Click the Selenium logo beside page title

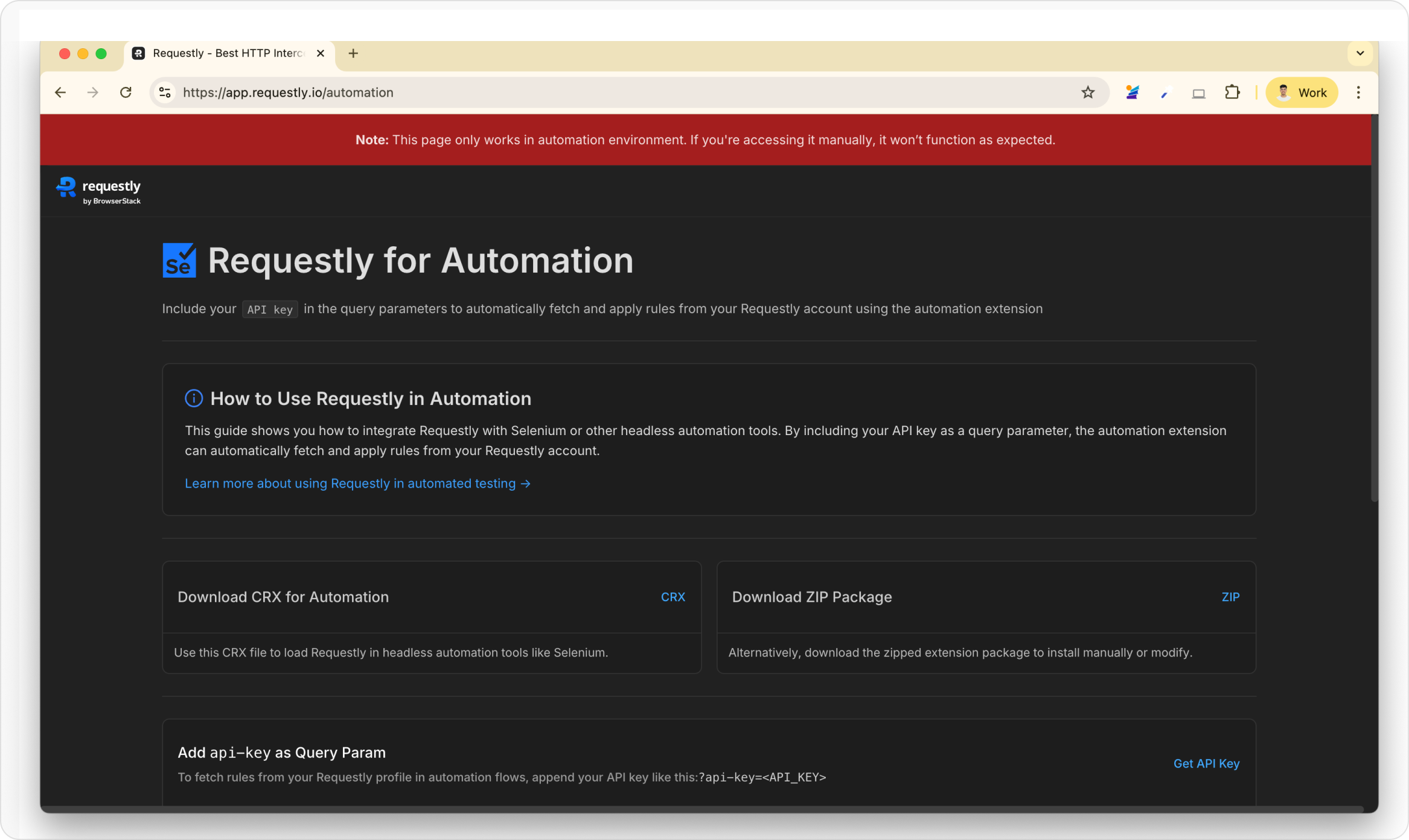click(179, 260)
